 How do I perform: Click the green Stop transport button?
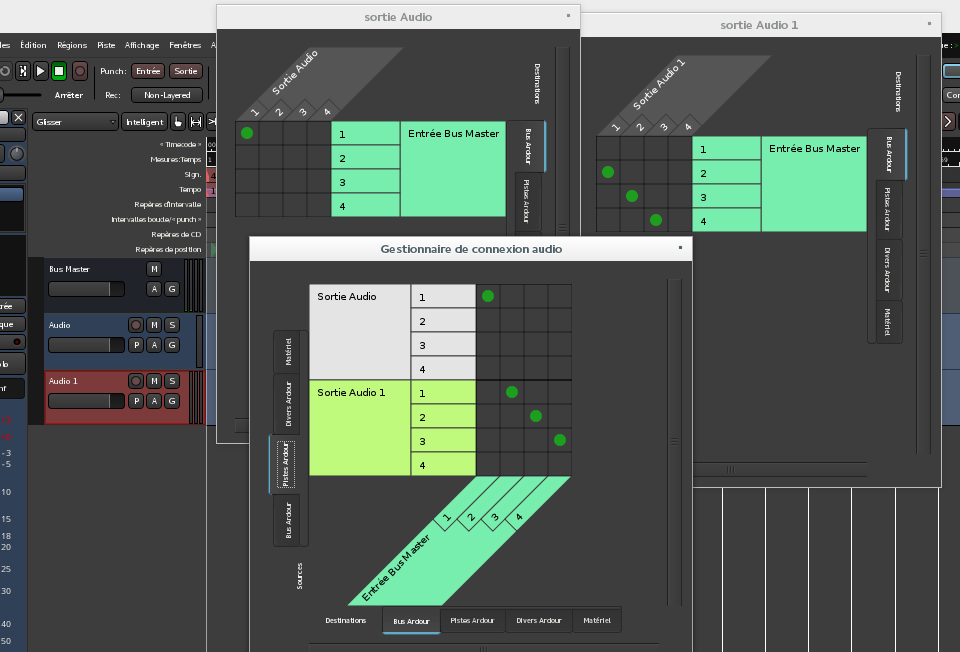(59, 71)
